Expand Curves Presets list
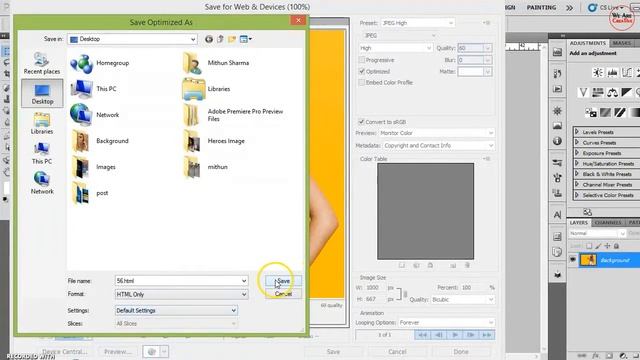640x360 pixels. (577, 142)
